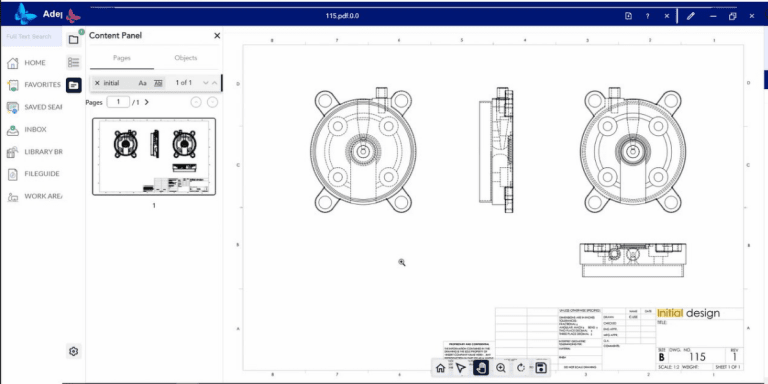Switch to the Objects tab
The image size is (768, 384).
[x=186, y=58]
